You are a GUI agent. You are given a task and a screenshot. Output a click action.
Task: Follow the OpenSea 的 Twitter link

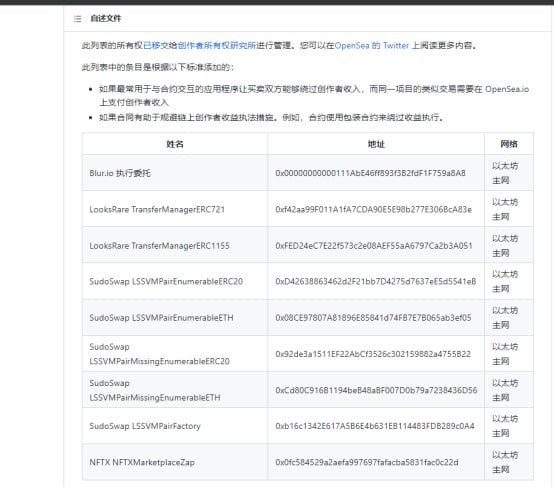[372, 46]
